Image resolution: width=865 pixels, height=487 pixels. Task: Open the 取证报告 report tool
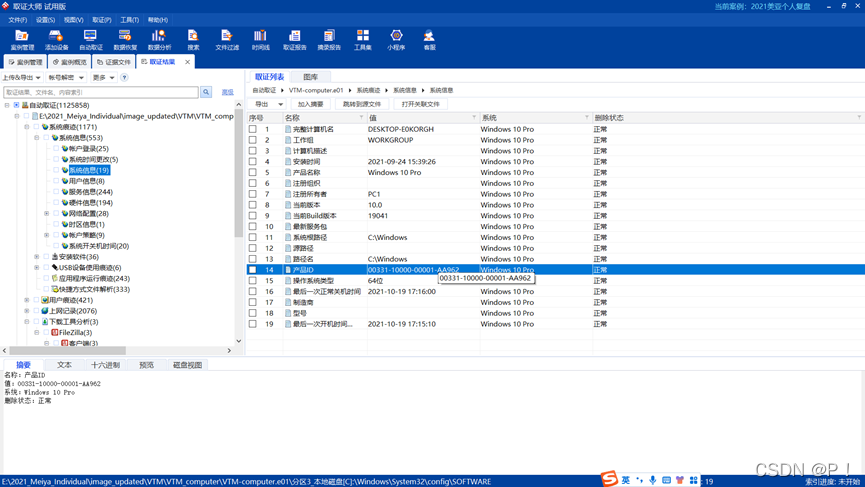pos(295,40)
